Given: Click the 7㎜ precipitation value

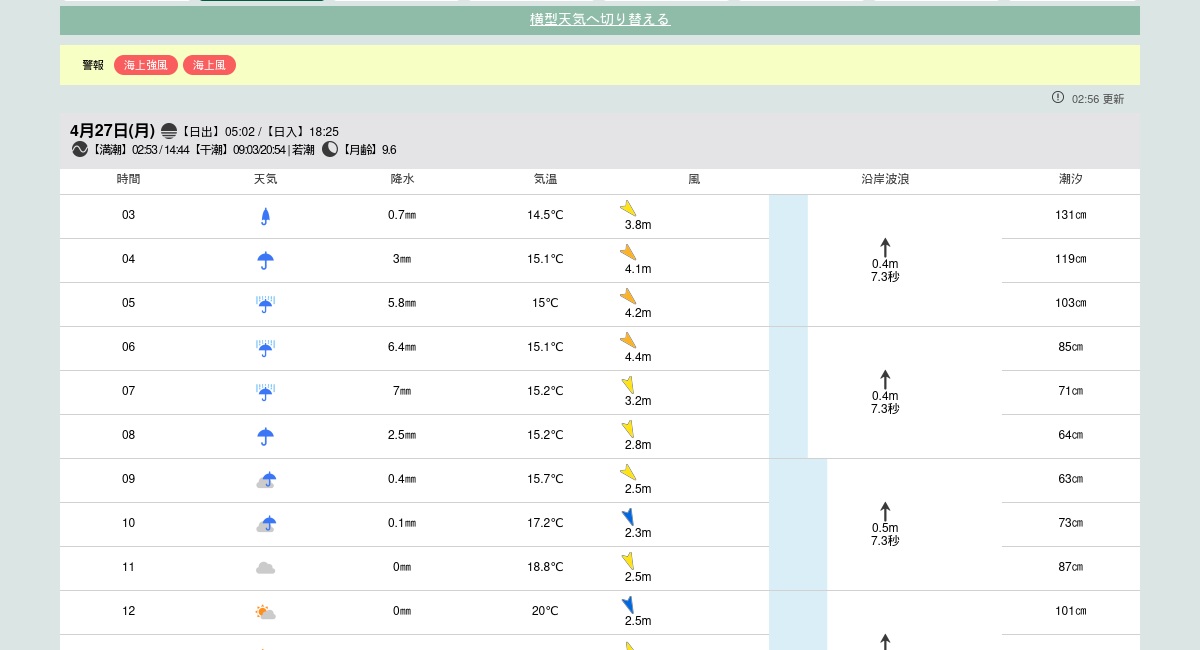Looking at the screenshot, I should pyautogui.click(x=402, y=392).
